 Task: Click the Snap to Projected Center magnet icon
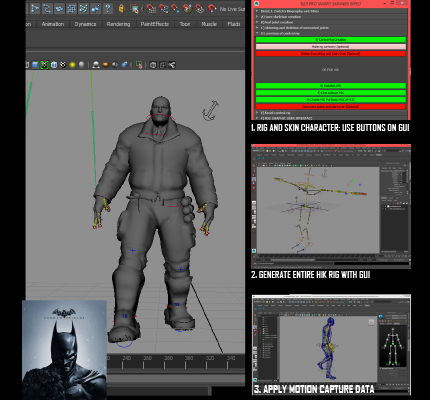pyautogui.click(x=188, y=8)
